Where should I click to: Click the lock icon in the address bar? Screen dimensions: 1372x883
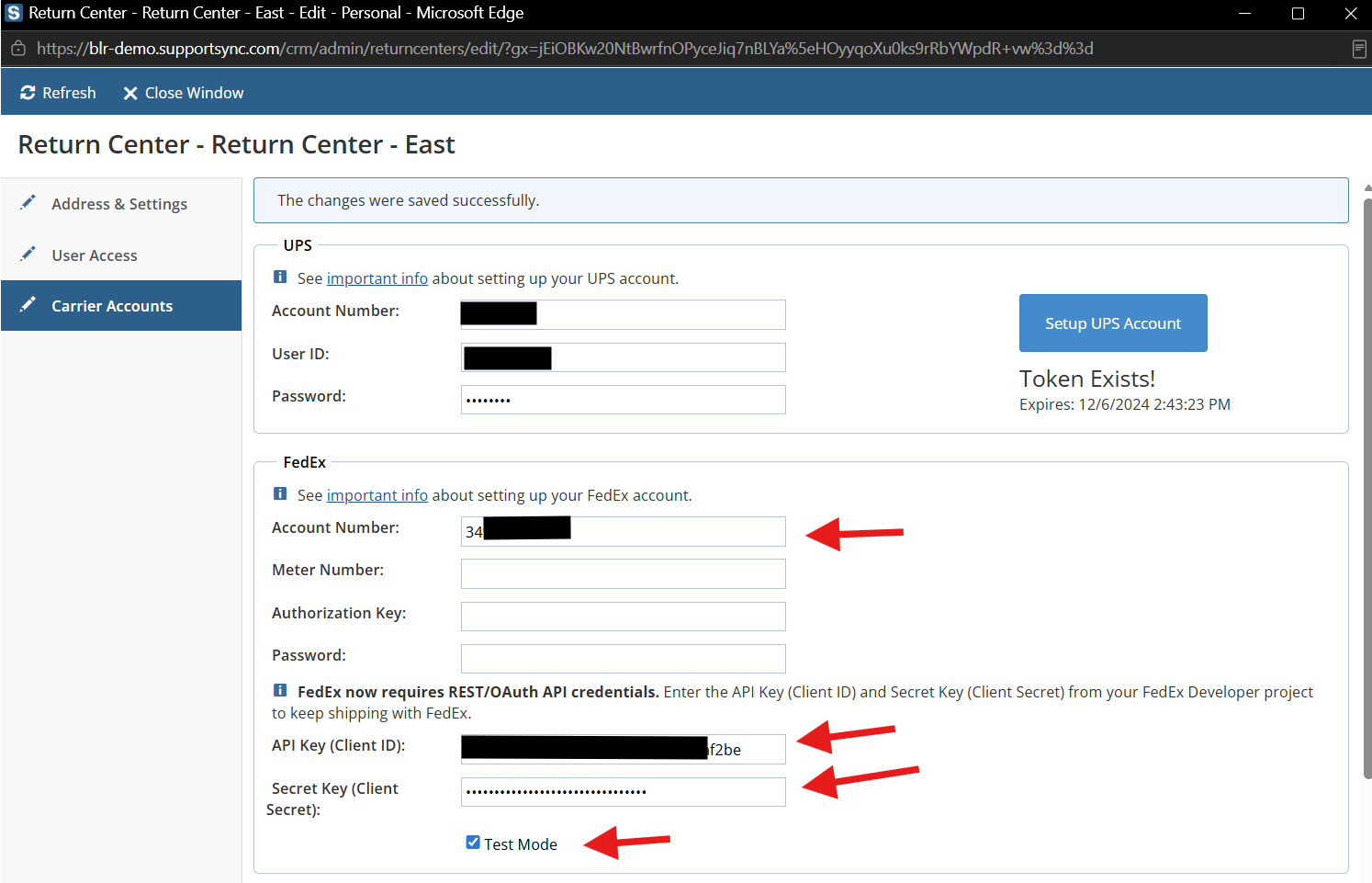[x=18, y=49]
